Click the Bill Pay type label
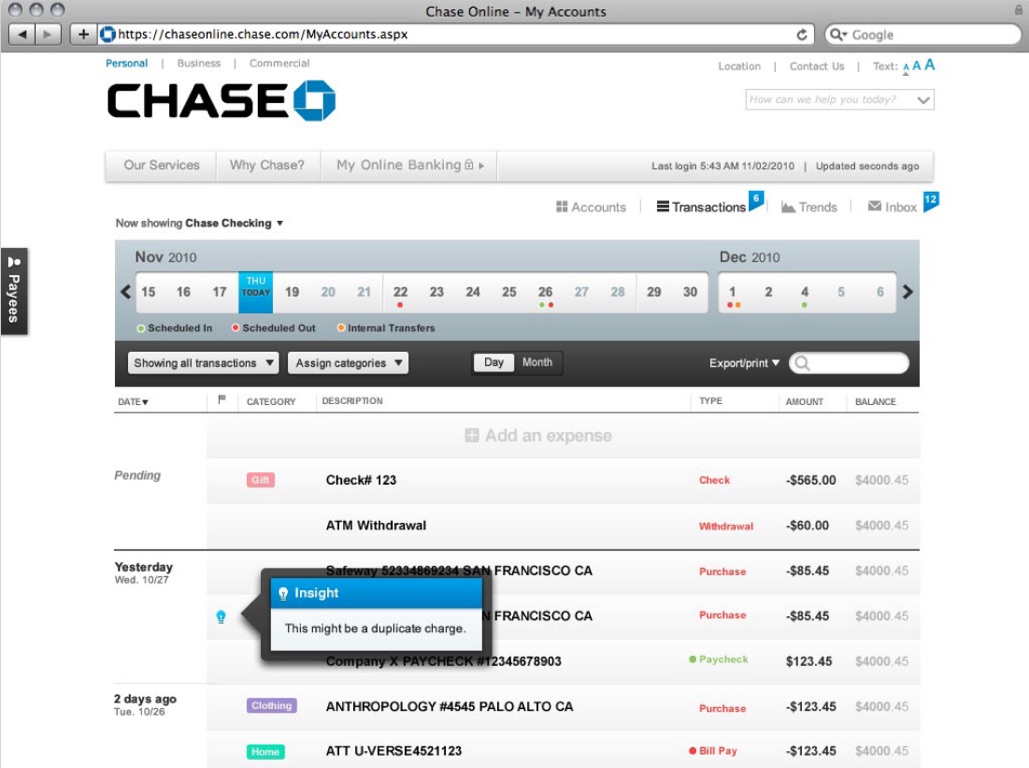The height and width of the screenshot is (768, 1029). pyautogui.click(x=718, y=750)
